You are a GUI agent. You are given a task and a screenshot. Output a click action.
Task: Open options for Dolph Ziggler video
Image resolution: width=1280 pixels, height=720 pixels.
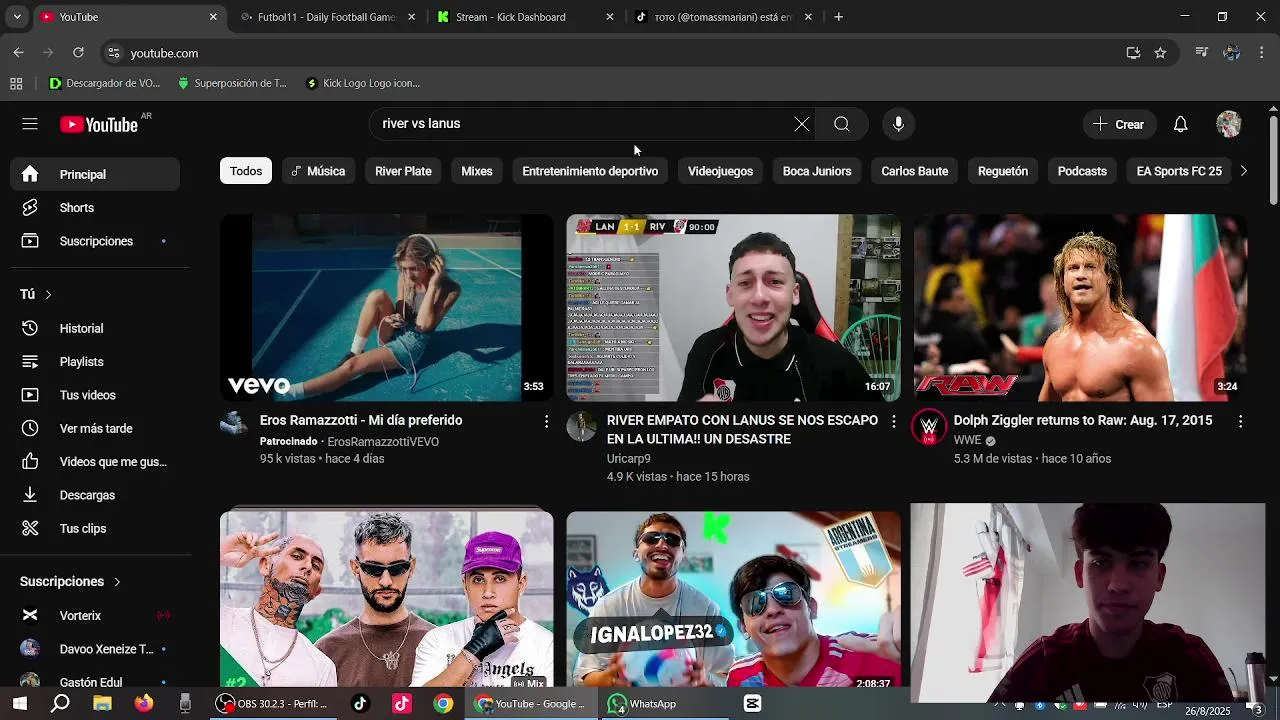click(1240, 422)
